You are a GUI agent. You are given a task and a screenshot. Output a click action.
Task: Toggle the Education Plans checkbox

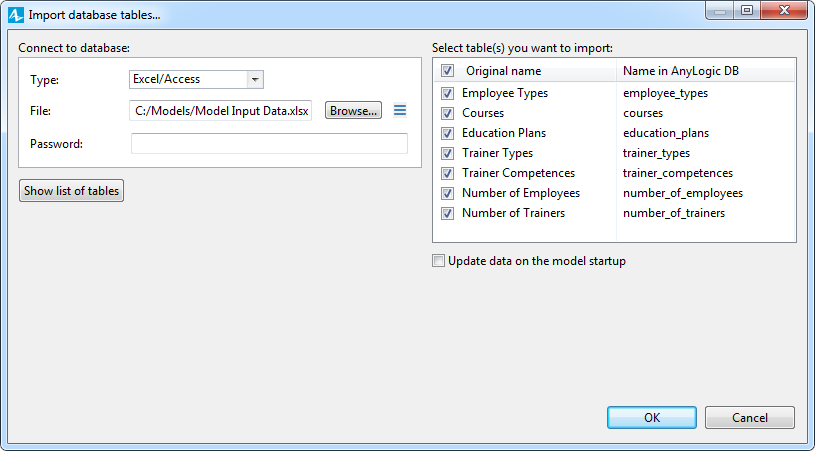coord(447,134)
